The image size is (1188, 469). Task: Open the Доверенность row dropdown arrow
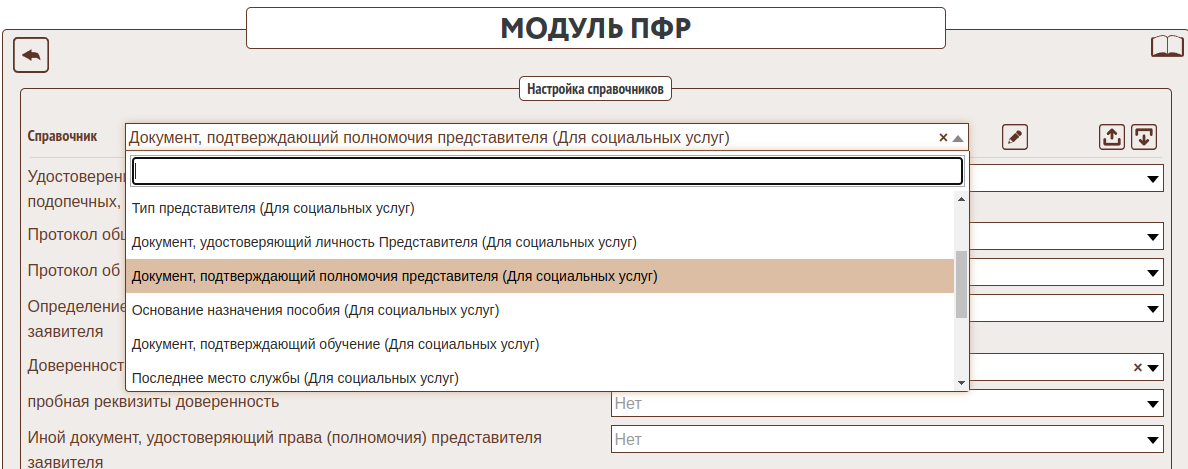(1153, 367)
